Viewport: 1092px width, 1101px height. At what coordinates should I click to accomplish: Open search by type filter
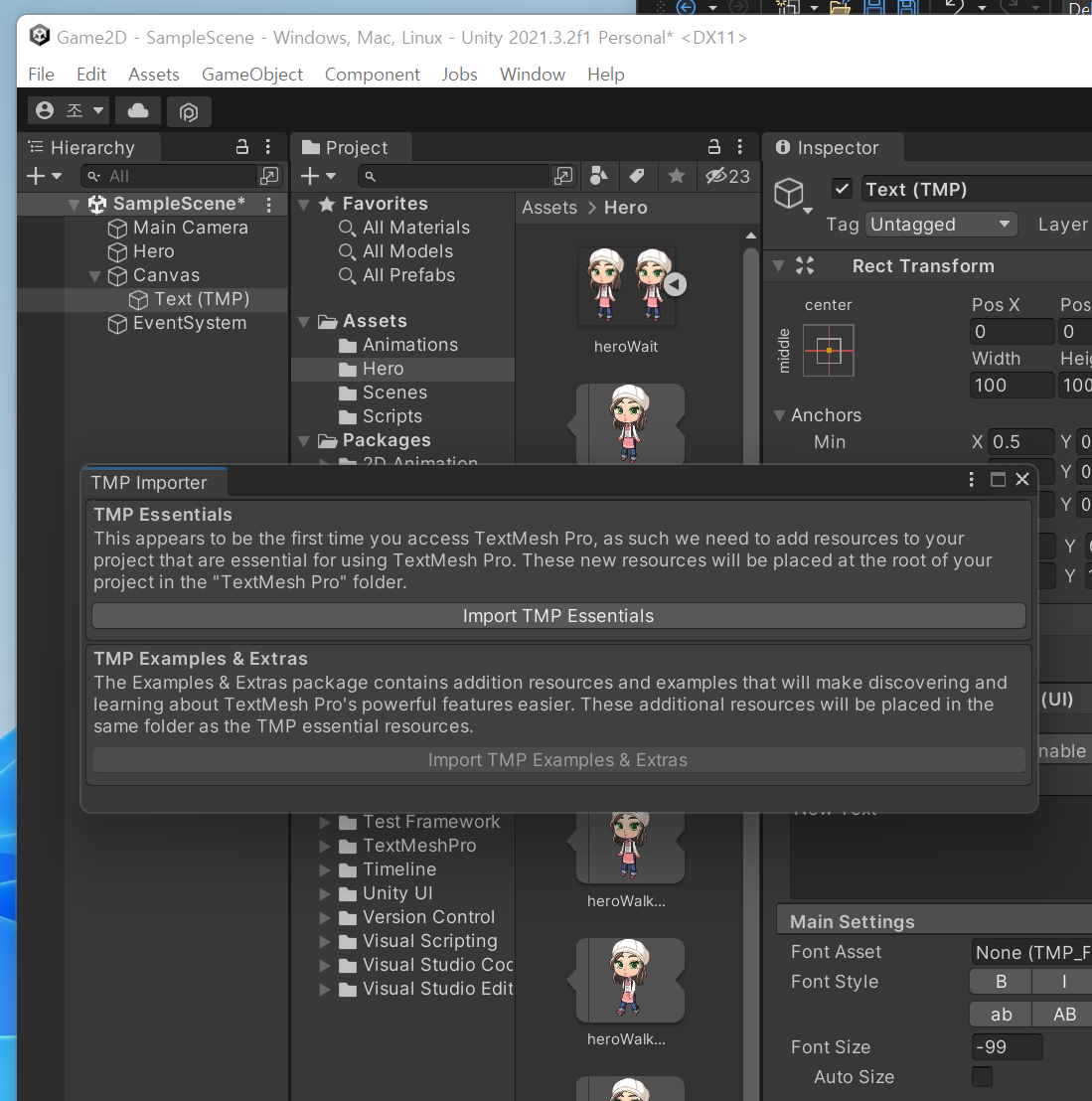[599, 176]
